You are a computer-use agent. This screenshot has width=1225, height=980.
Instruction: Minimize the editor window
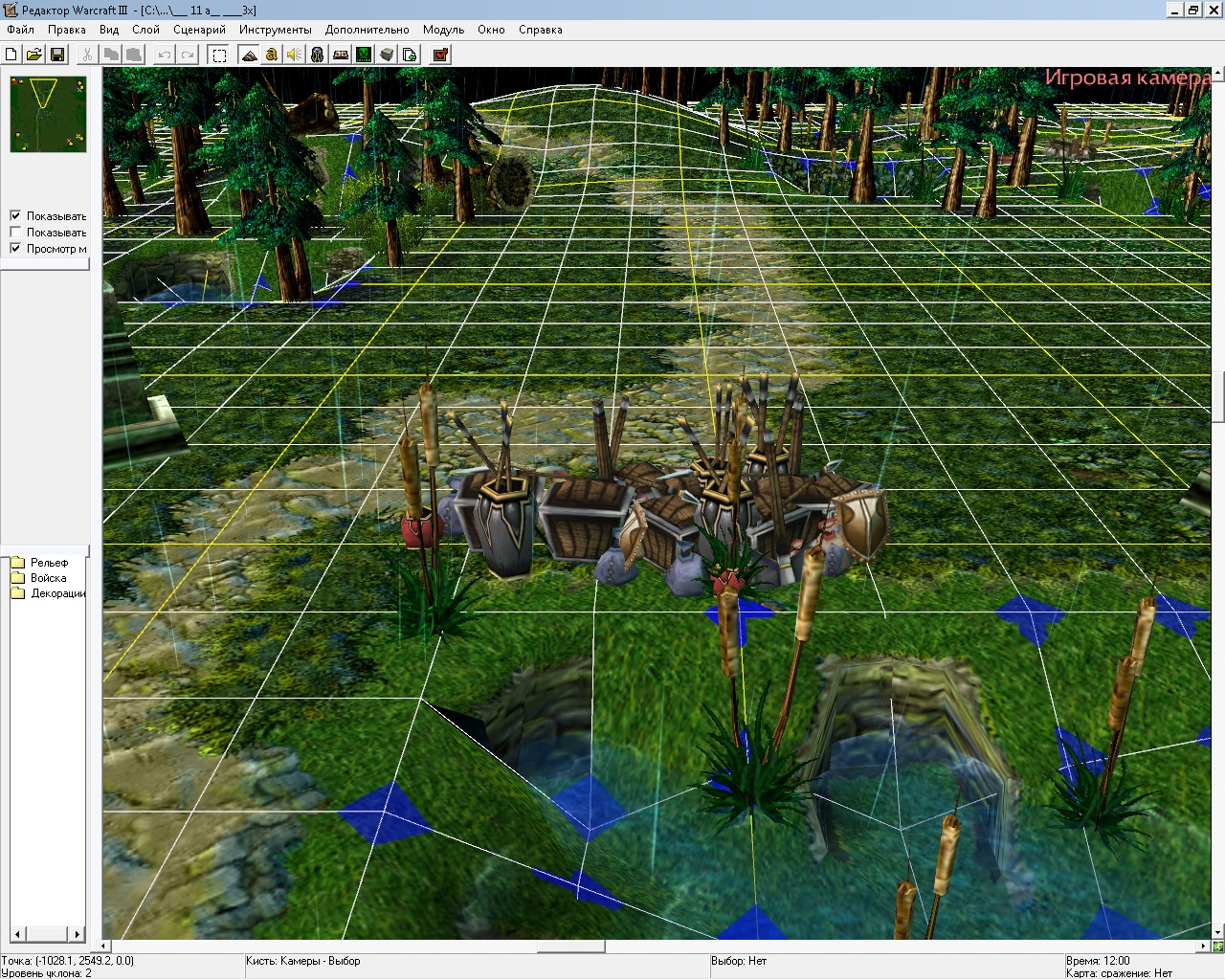click(x=1176, y=10)
